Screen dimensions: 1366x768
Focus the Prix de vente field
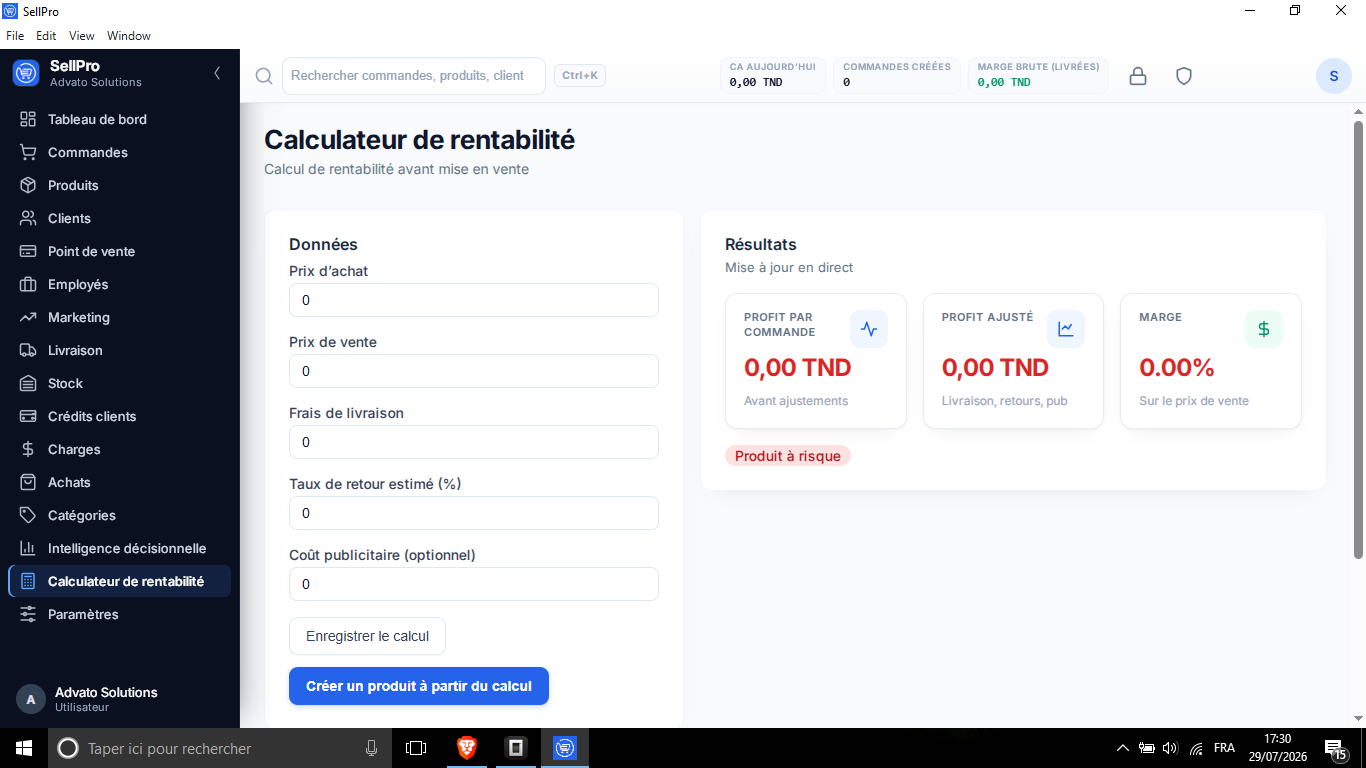[474, 371]
